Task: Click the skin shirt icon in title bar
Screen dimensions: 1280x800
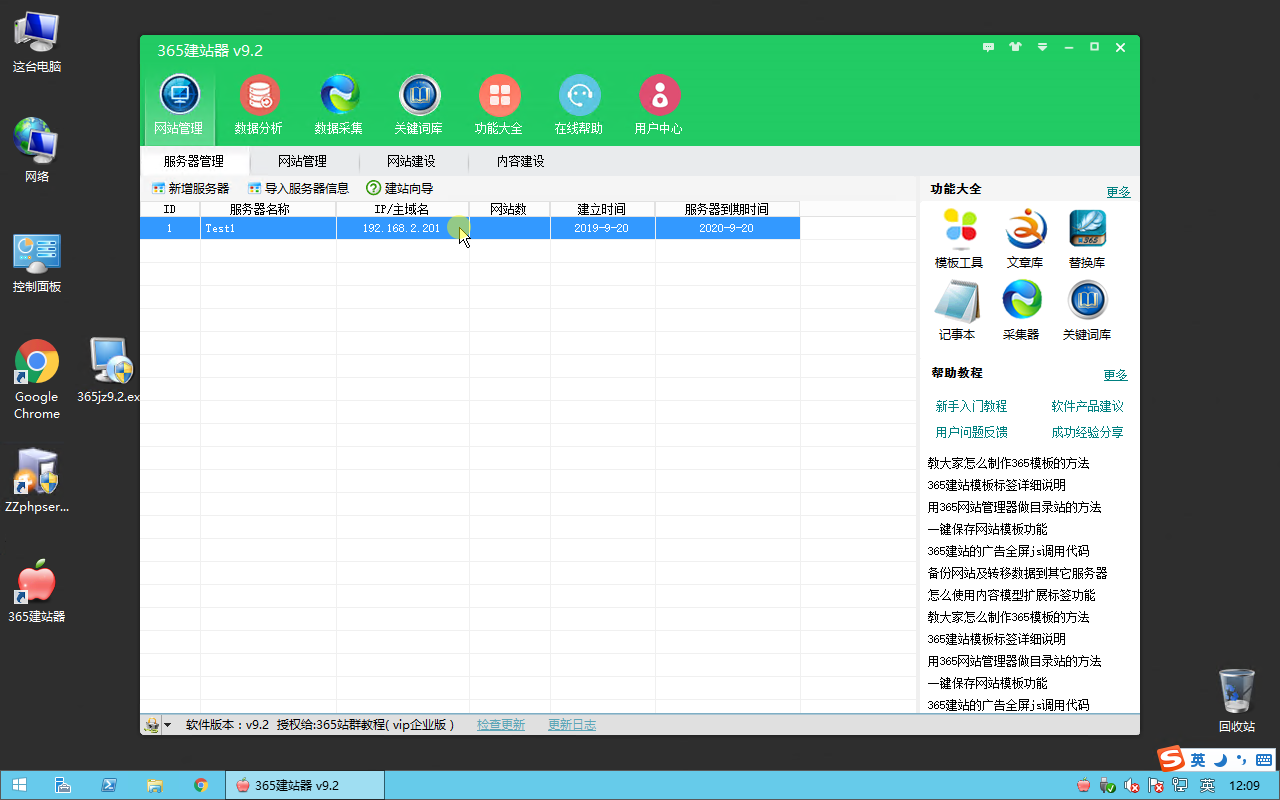Action: click(x=1016, y=47)
